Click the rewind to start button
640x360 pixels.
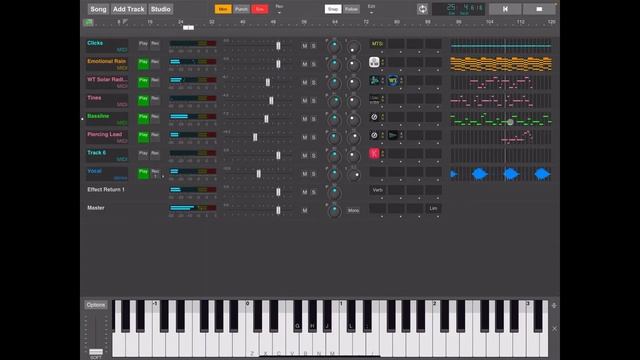[x=505, y=9]
